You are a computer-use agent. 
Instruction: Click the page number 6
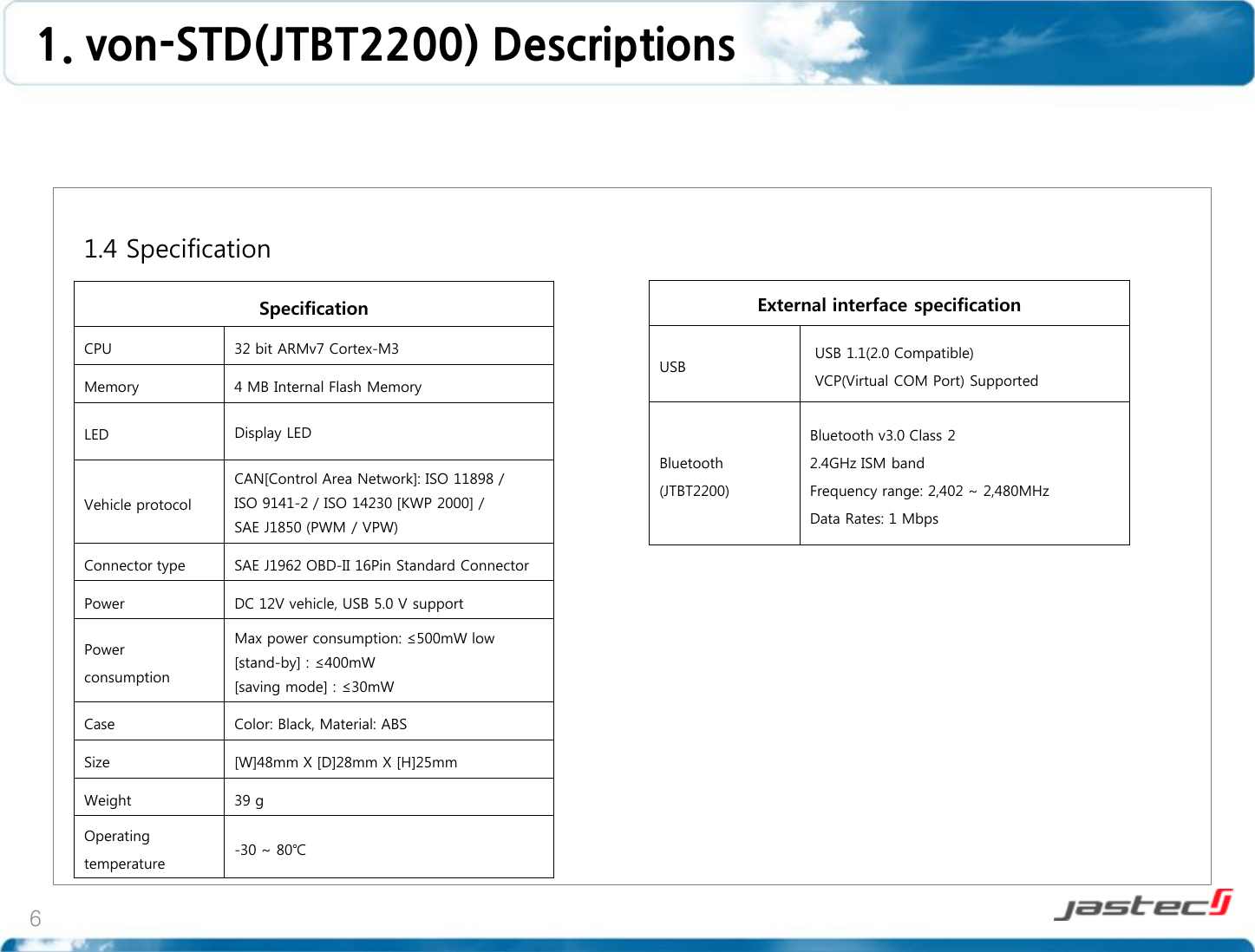tap(35, 919)
